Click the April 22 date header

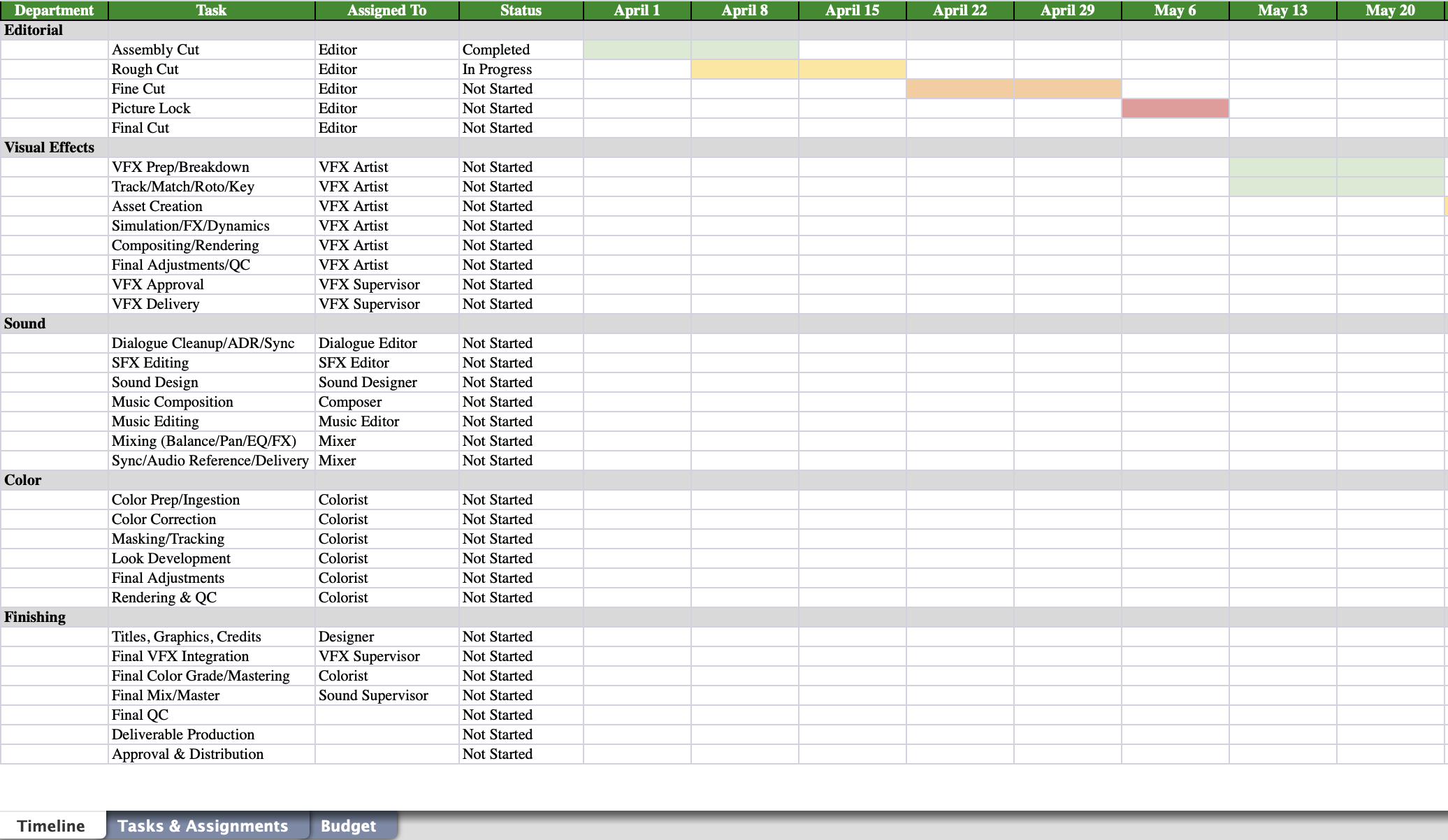coord(960,10)
